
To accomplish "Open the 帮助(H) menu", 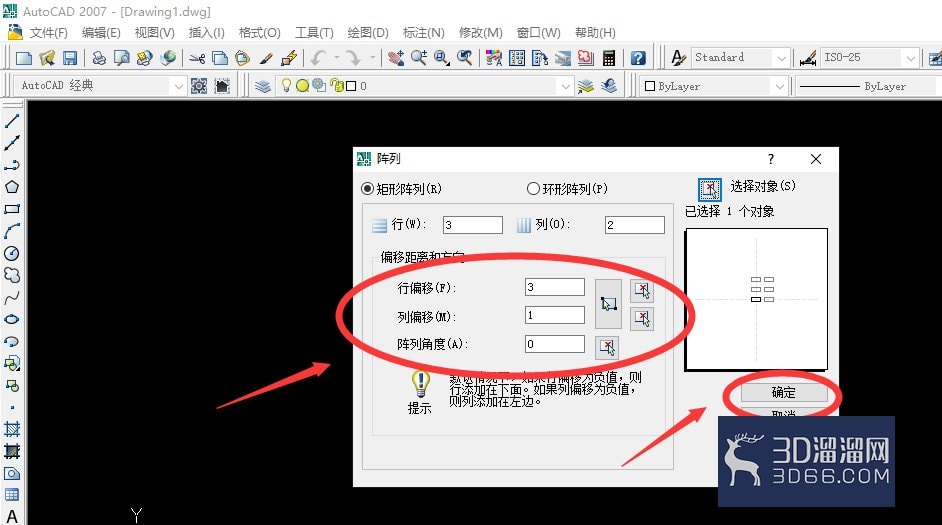I will (x=595, y=32).
